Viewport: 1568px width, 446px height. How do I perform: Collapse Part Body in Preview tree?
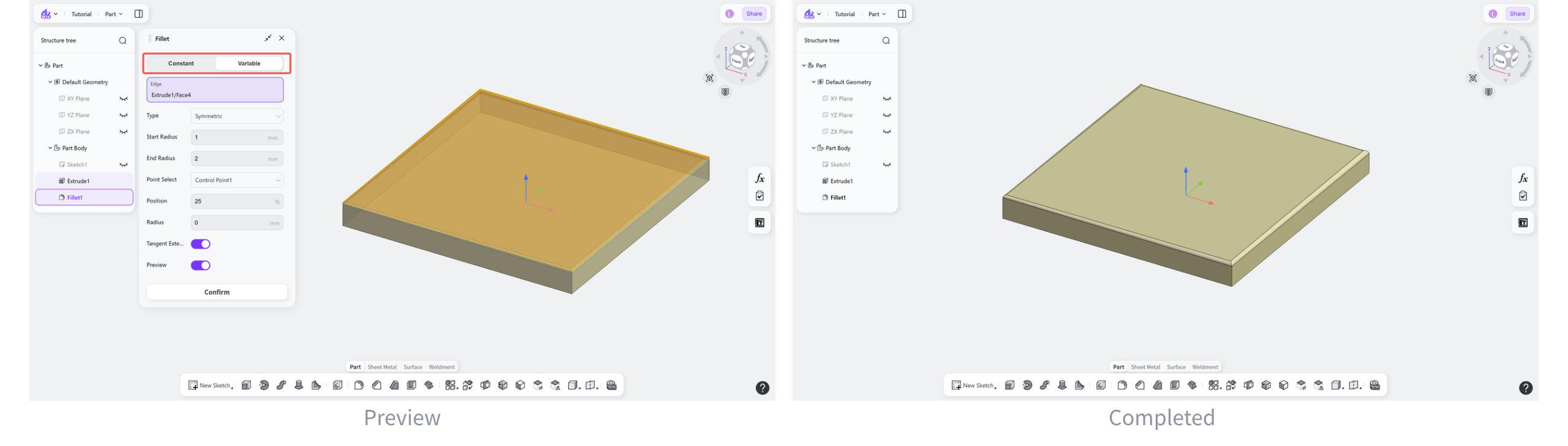[x=50, y=148]
